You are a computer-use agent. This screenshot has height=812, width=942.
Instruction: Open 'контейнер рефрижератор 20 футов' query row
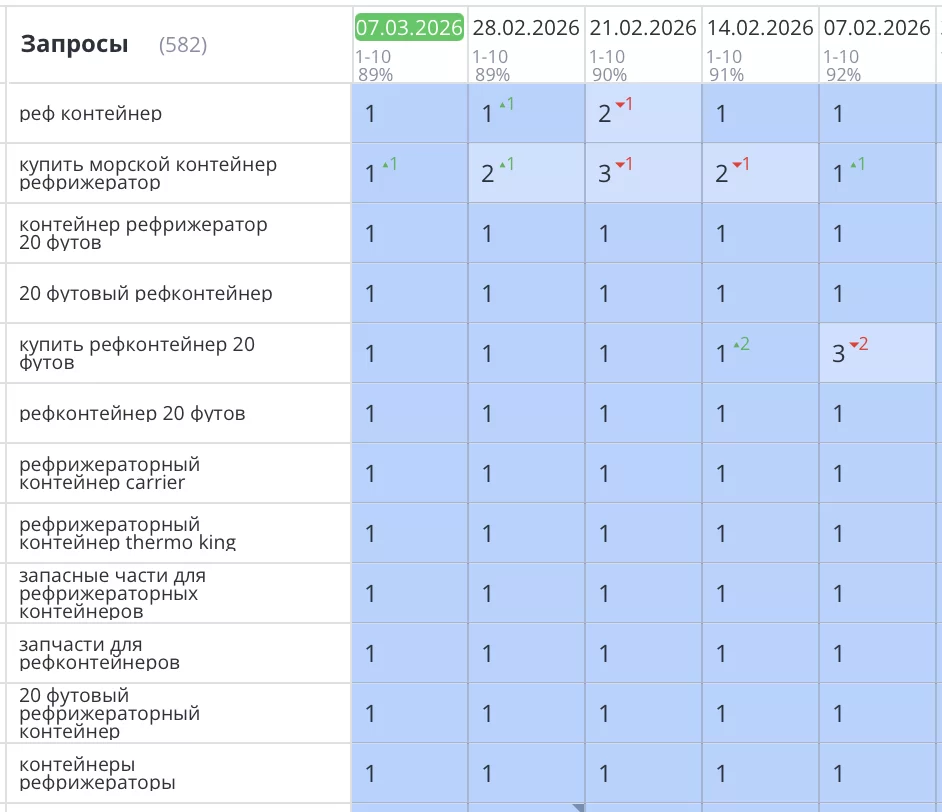click(143, 233)
